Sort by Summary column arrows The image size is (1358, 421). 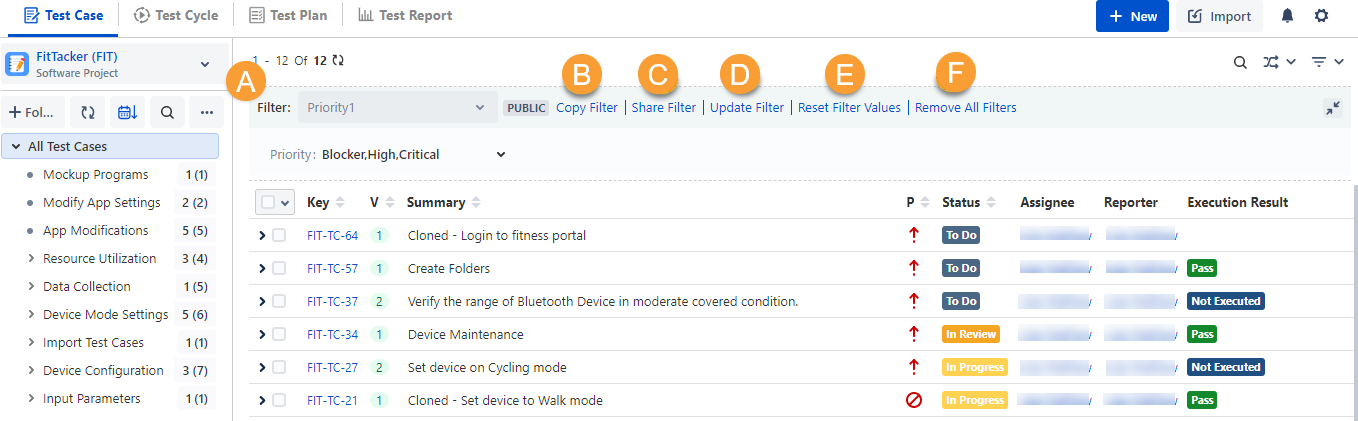click(x=476, y=202)
